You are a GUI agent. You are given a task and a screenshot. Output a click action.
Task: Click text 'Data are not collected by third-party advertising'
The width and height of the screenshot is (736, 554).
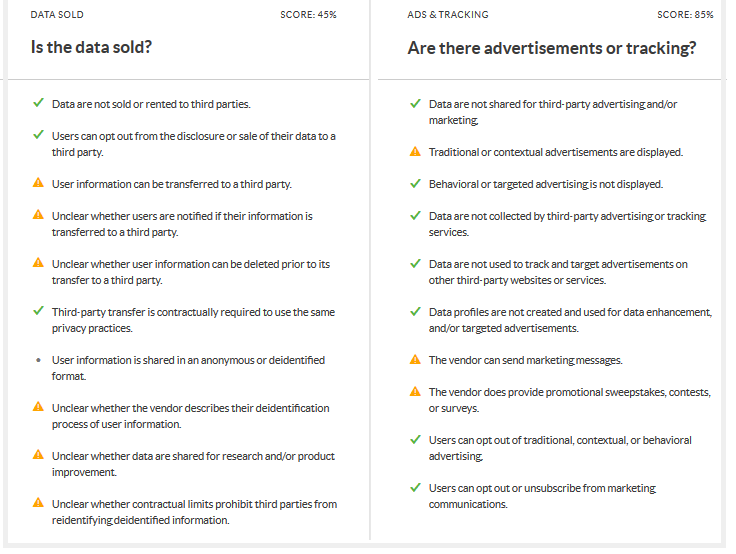(x=567, y=224)
